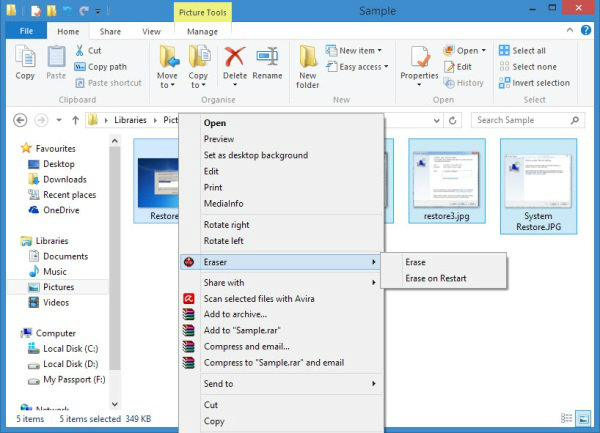Switch to large thumbnails view in status bar

pyautogui.click(x=585, y=418)
